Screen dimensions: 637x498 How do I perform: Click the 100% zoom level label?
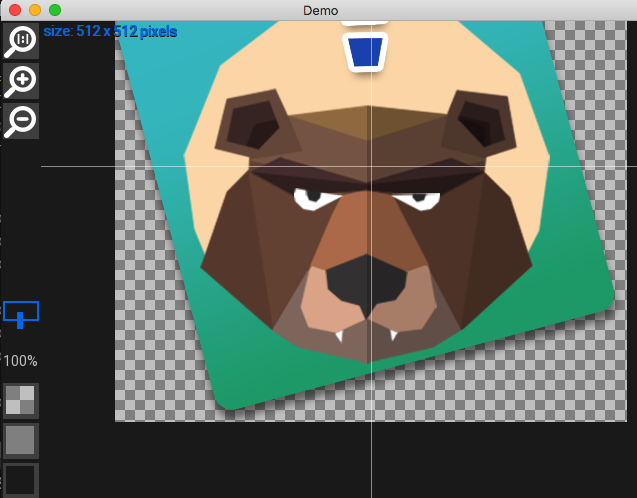pos(21,361)
